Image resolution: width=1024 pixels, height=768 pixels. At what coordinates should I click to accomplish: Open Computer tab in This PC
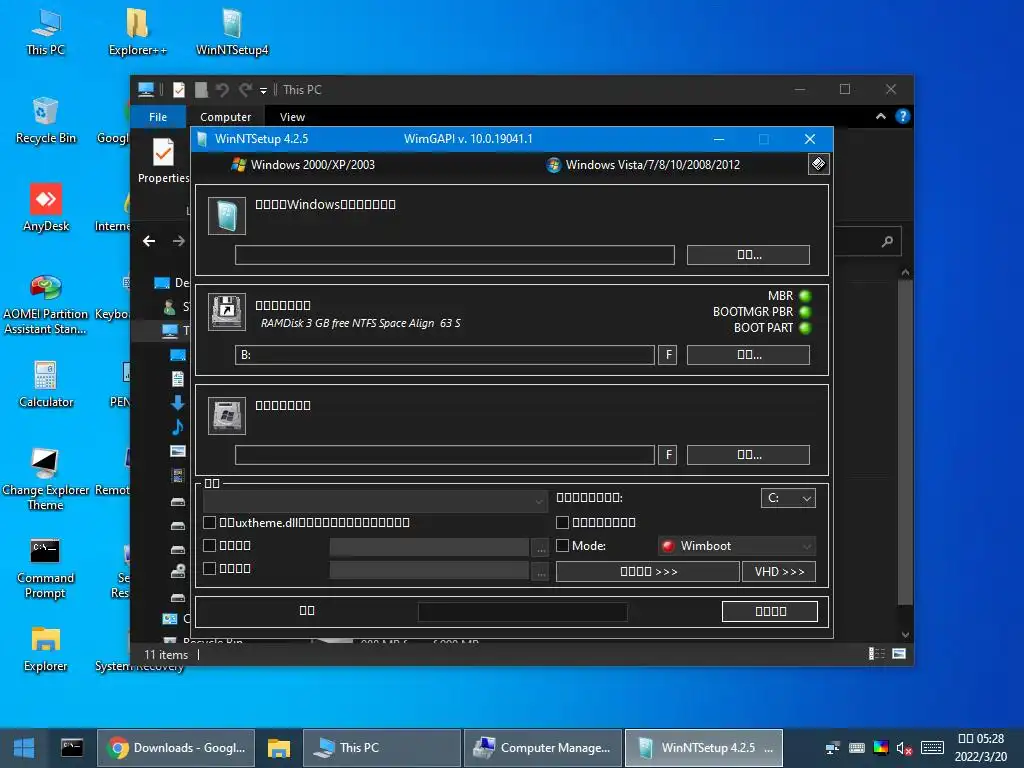(225, 117)
